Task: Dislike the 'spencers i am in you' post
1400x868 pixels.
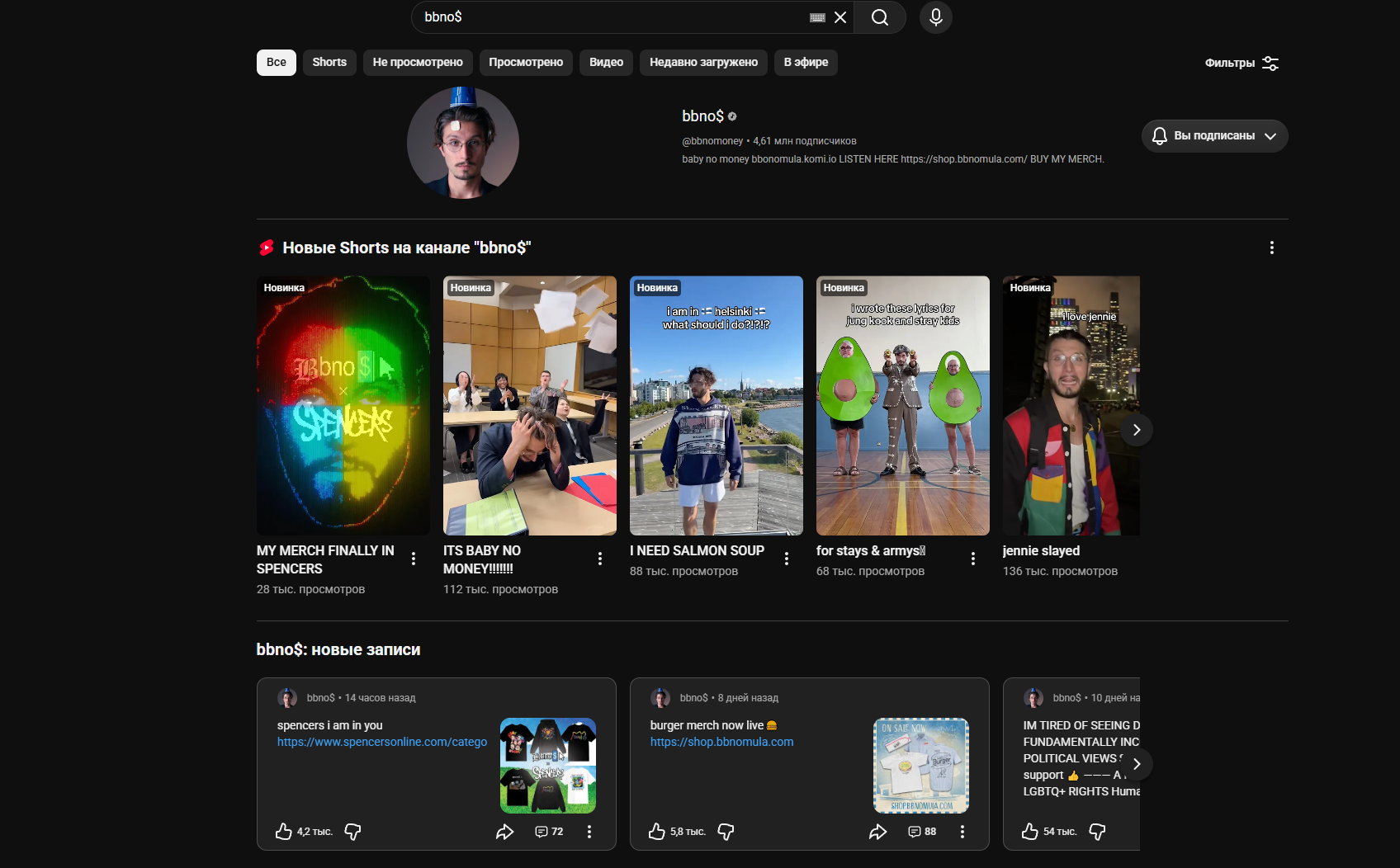Action: coord(352,832)
